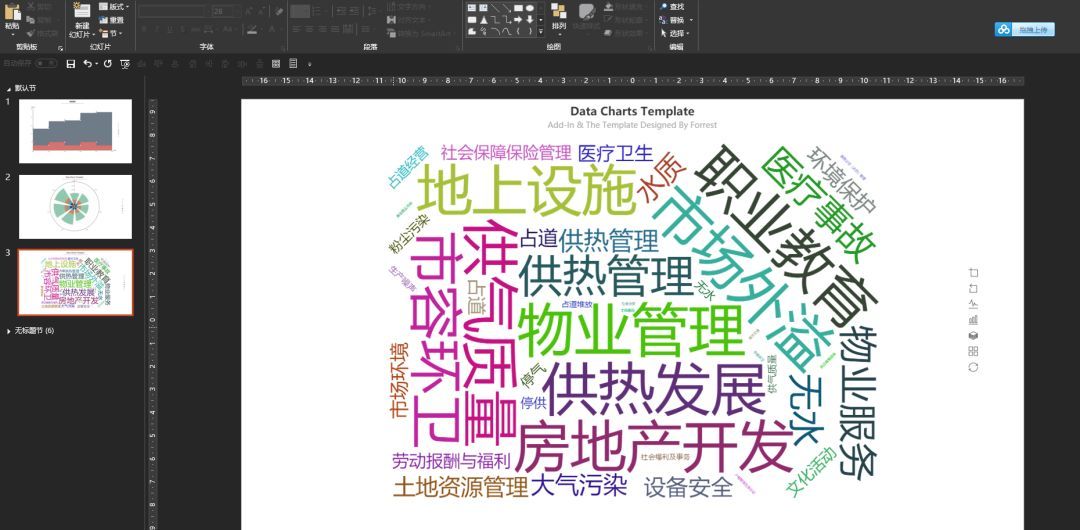Image resolution: width=1080 pixels, height=530 pixels.
Task: Click the word 地上设施 in the cloud
Action: (x=528, y=188)
